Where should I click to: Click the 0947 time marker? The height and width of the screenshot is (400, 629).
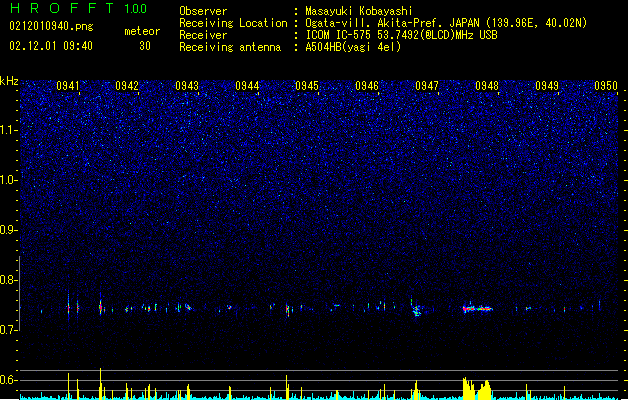tap(427, 85)
